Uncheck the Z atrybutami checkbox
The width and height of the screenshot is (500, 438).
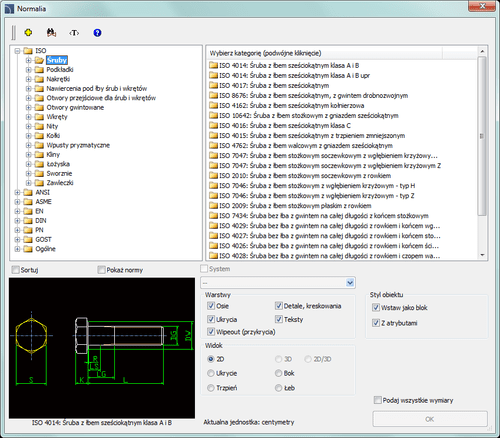click(376, 323)
